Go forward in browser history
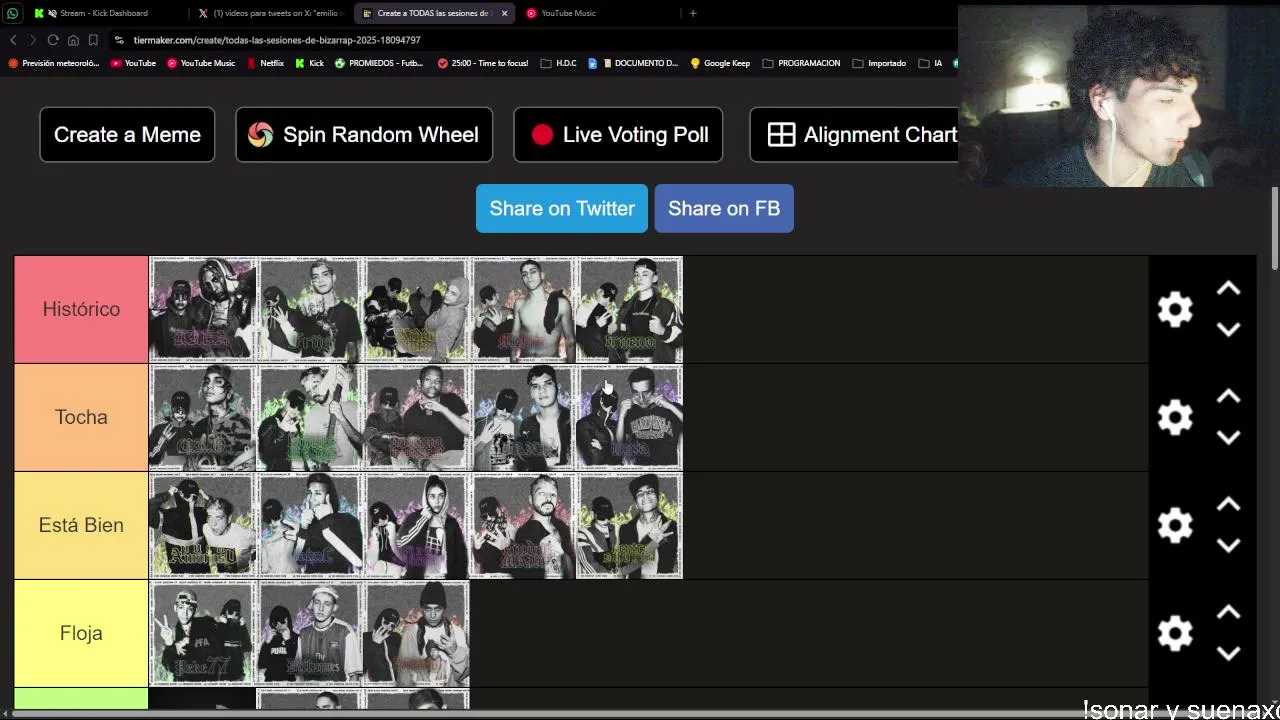 (x=33, y=40)
